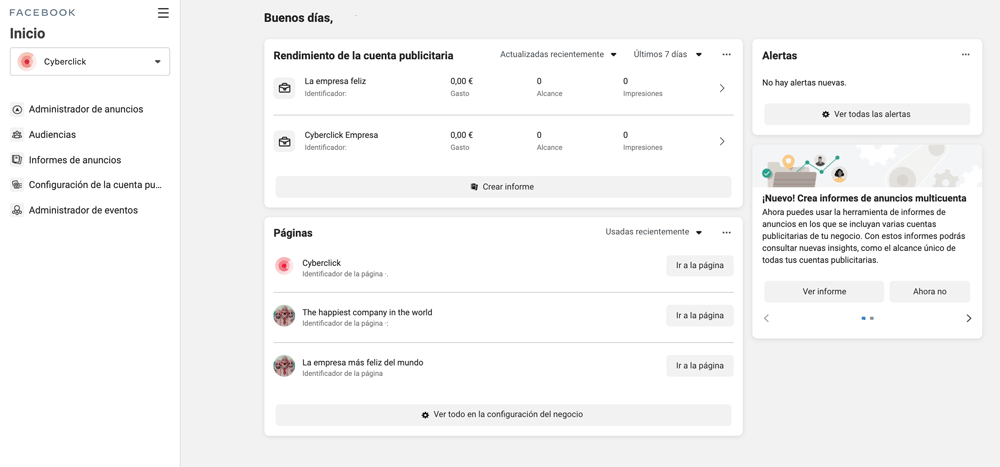
Task: Click the Administrador de eventos icon
Action: [17, 210]
